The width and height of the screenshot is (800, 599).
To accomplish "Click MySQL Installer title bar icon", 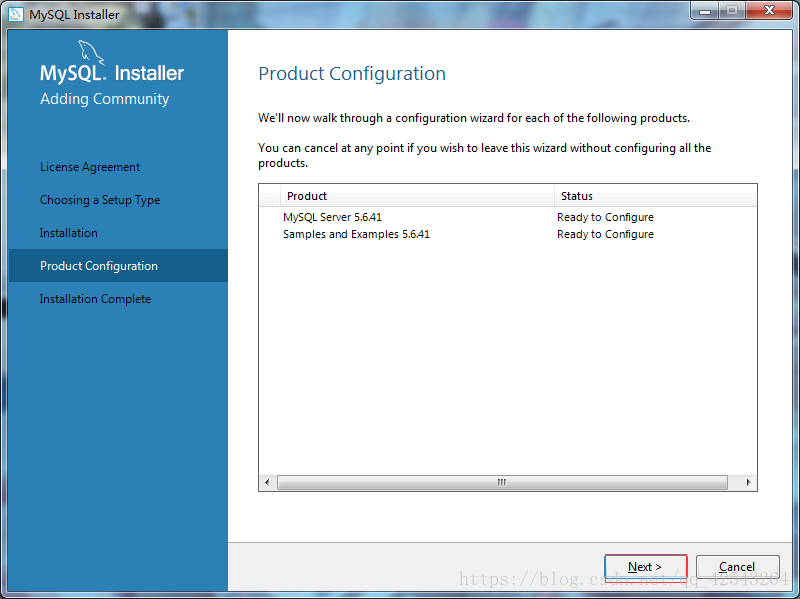I will (16, 14).
